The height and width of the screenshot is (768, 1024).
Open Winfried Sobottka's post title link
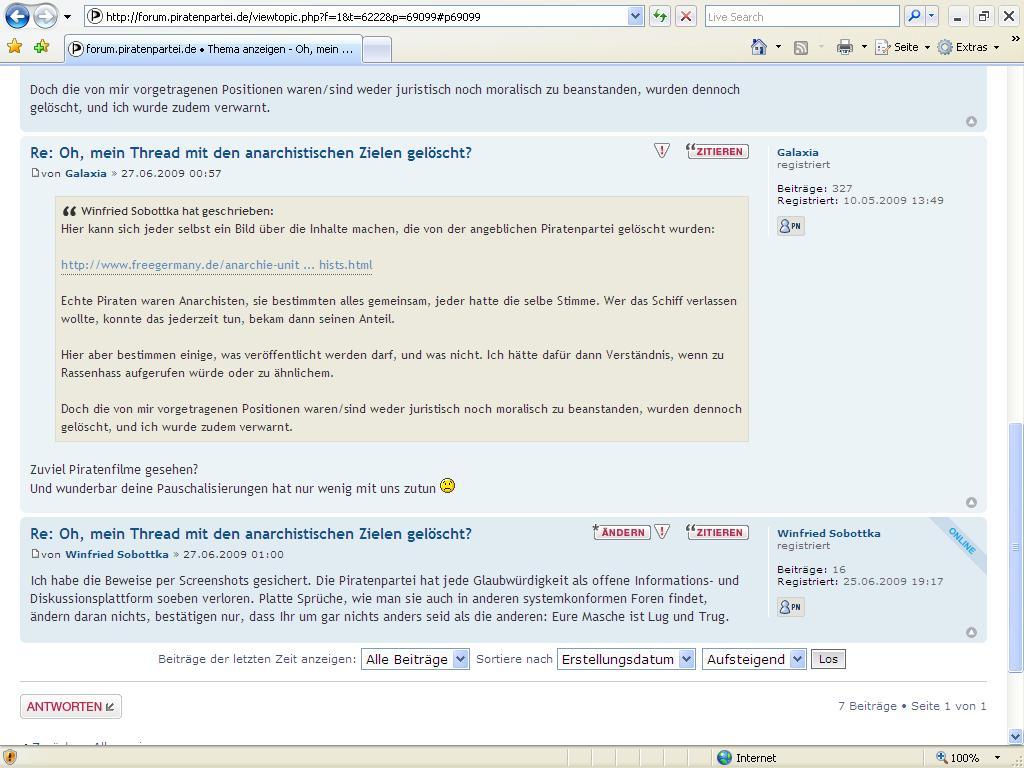click(251, 534)
